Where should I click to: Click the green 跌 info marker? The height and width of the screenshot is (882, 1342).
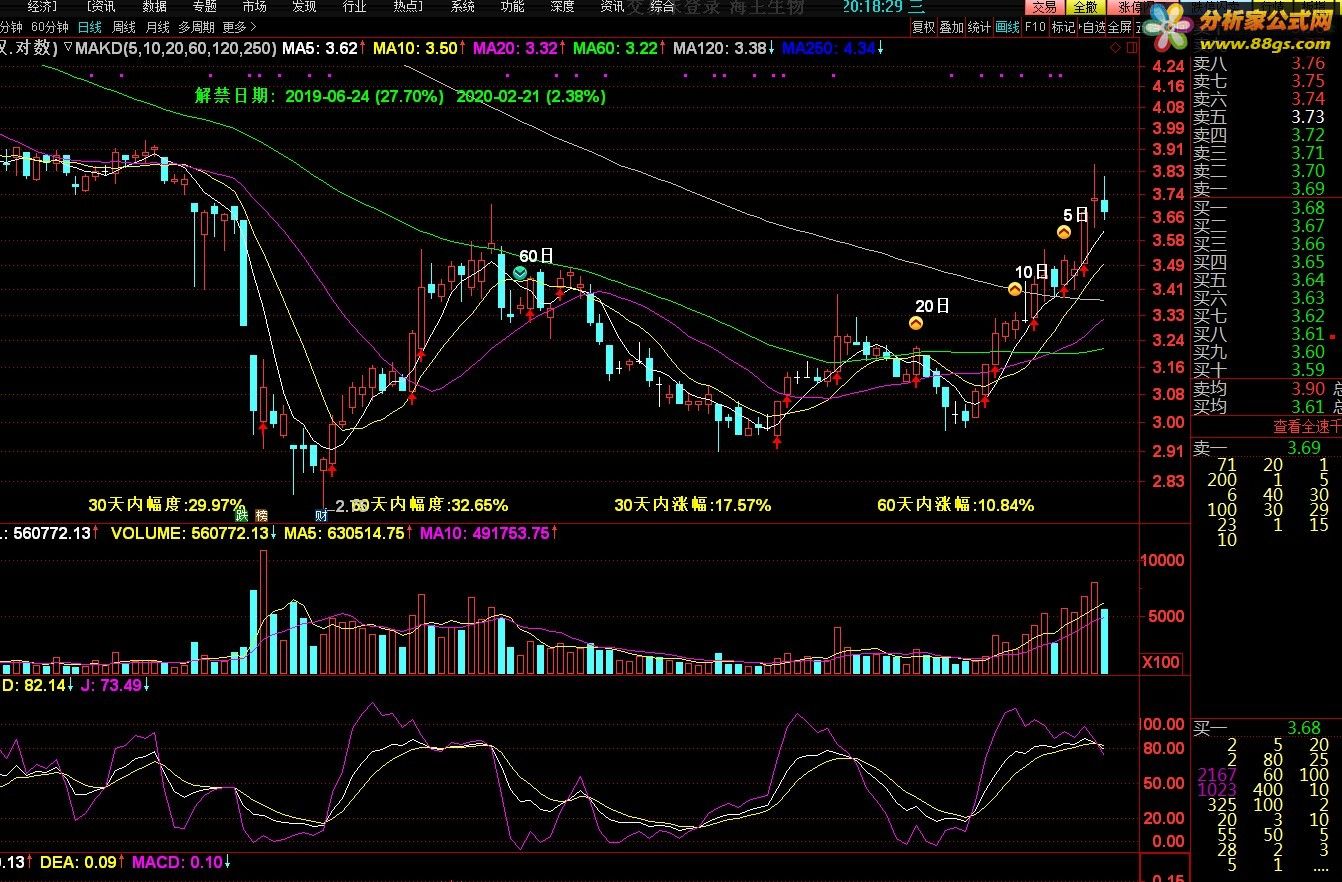coord(241,515)
